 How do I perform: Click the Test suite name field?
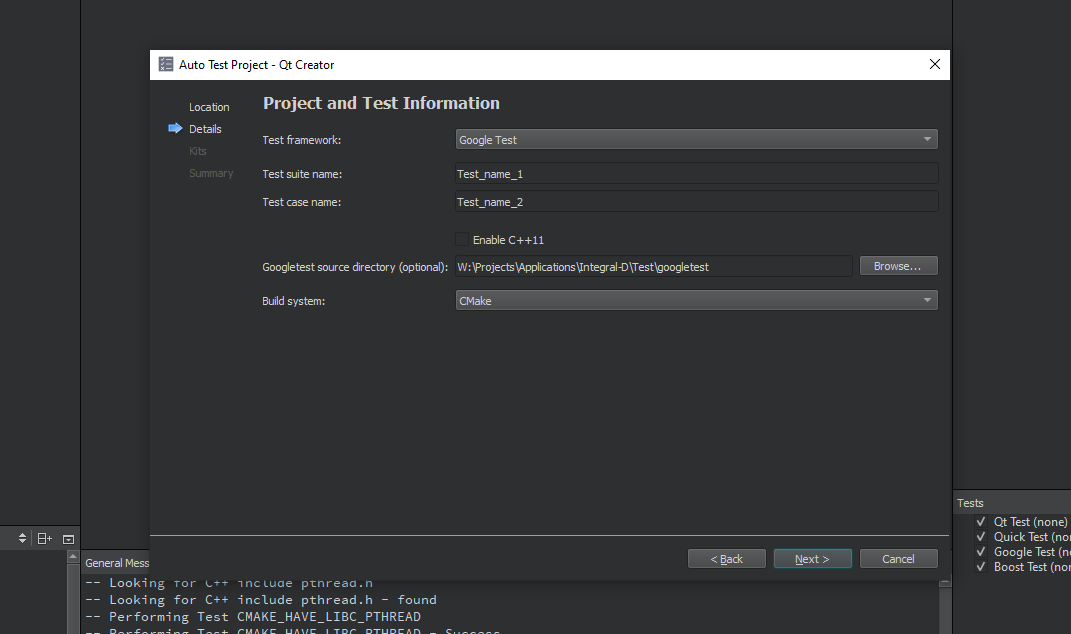click(696, 174)
